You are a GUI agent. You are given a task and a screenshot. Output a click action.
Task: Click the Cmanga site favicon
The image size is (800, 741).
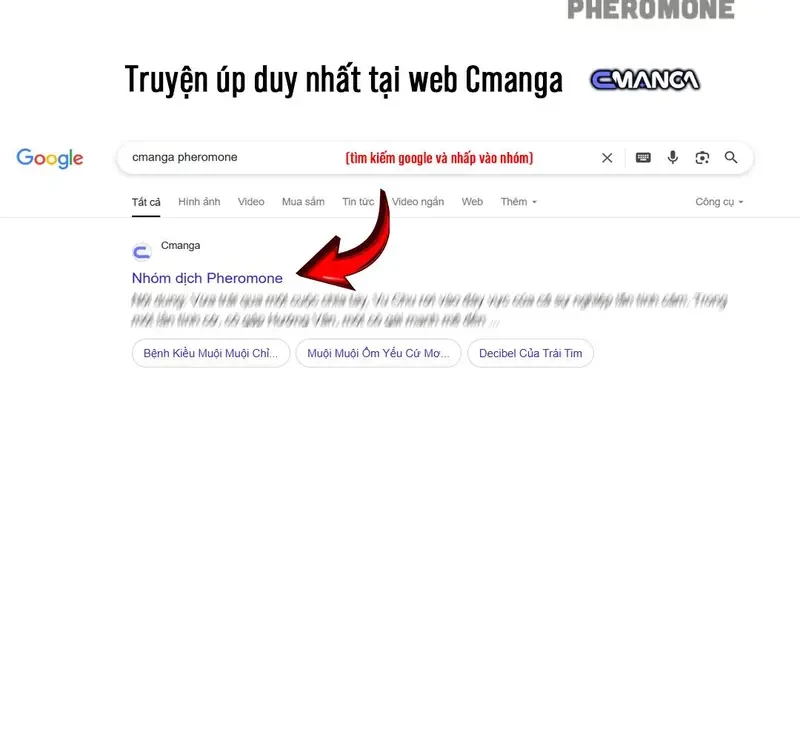pos(142,252)
